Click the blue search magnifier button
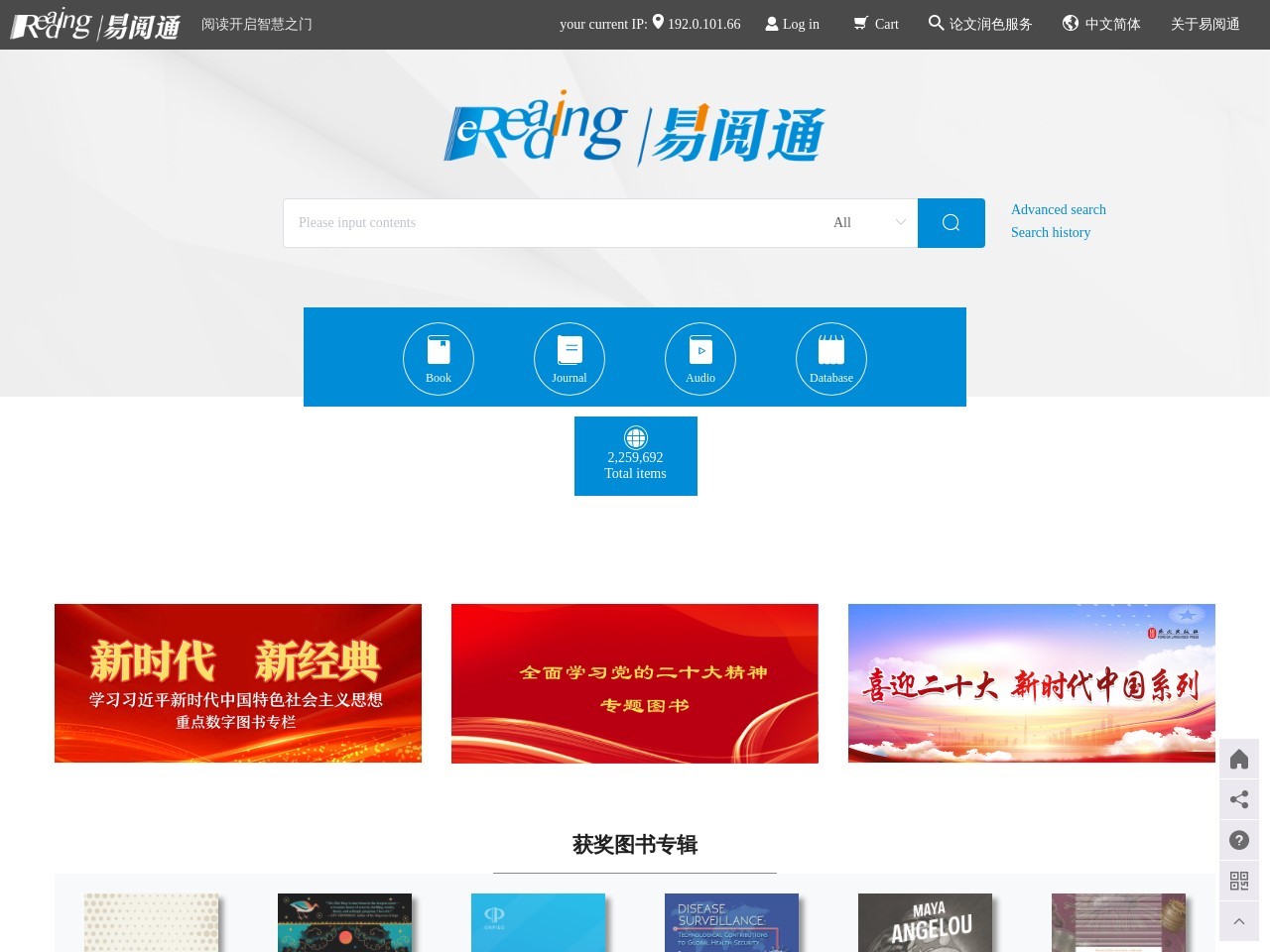1270x952 pixels. click(x=952, y=223)
